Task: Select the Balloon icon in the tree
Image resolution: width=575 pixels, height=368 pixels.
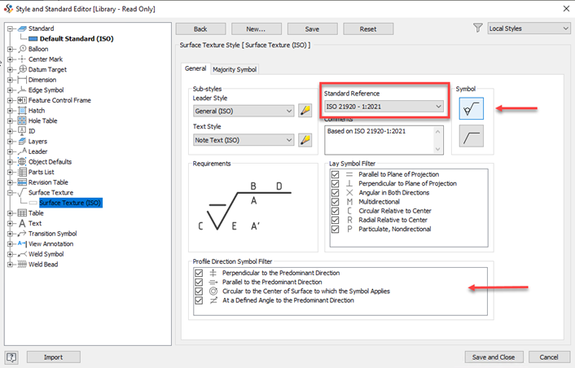Action: (22, 49)
